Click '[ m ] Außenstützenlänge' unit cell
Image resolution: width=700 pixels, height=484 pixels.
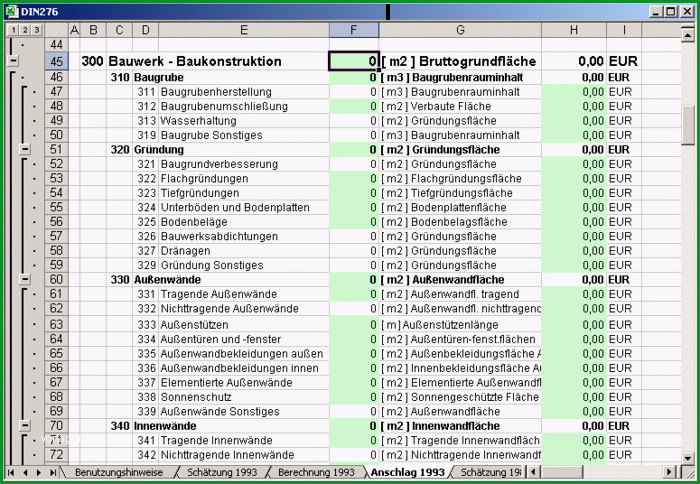point(460,325)
